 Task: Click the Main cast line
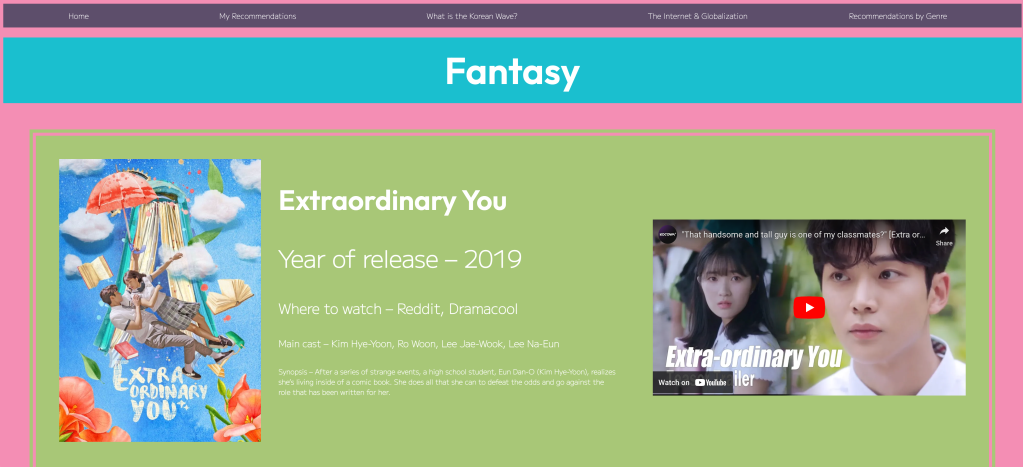[418, 344]
